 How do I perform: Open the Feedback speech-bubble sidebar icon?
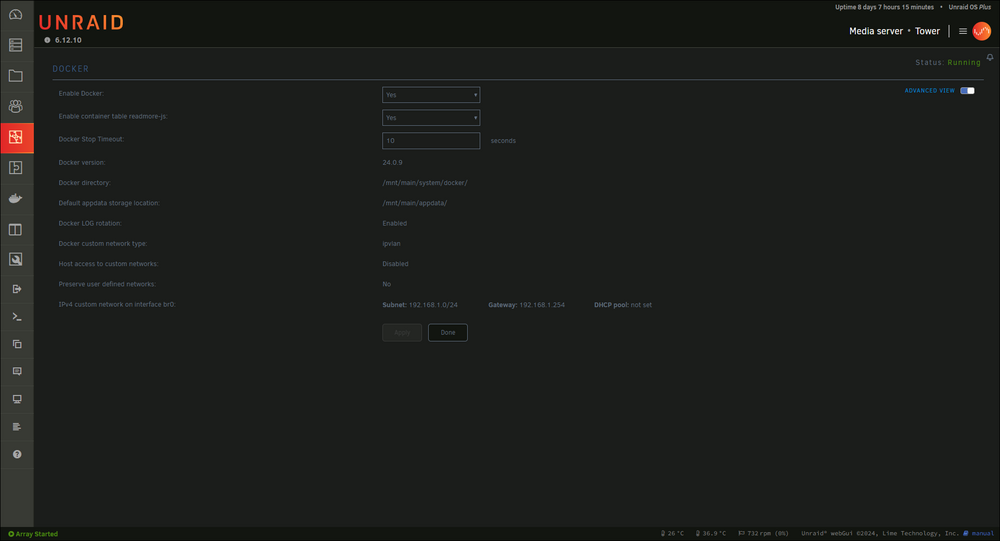click(x=17, y=371)
